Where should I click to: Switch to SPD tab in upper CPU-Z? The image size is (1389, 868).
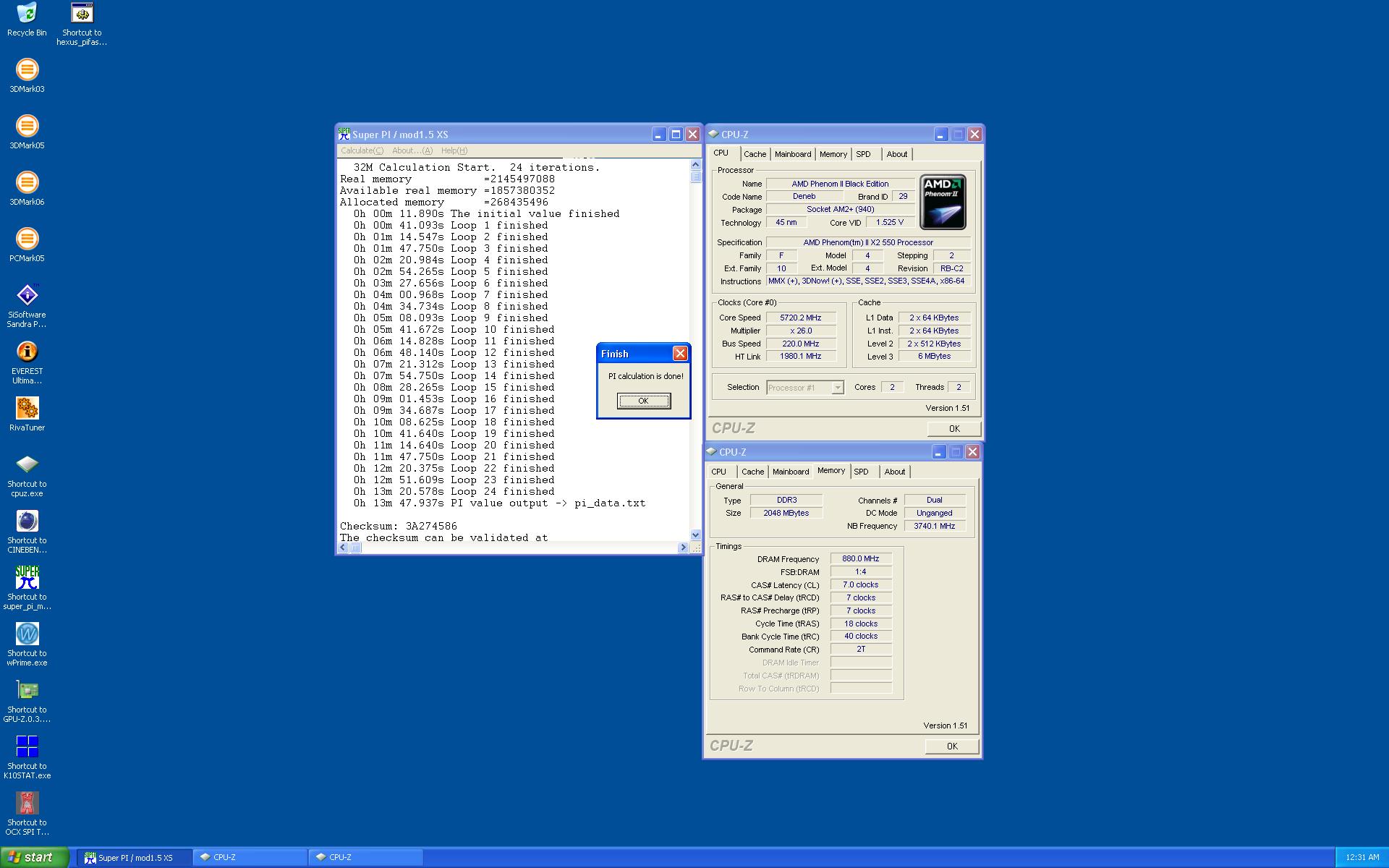point(863,154)
